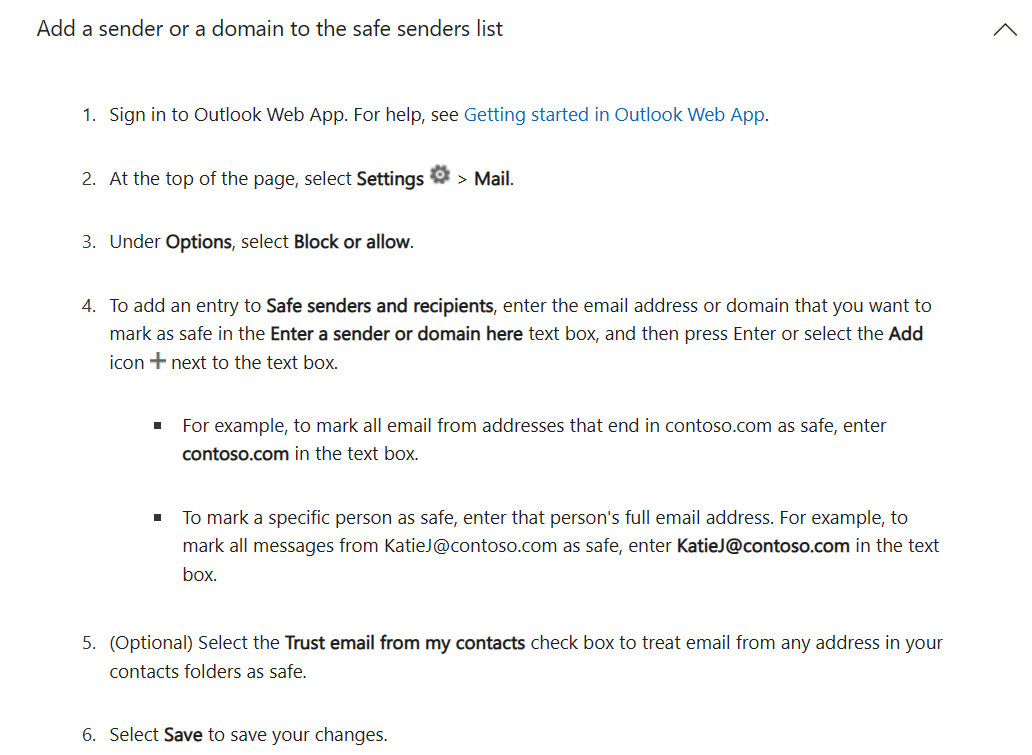1032x755 pixels.
Task: Collapse the safe senders section chevron
Action: (x=1005, y=30)
